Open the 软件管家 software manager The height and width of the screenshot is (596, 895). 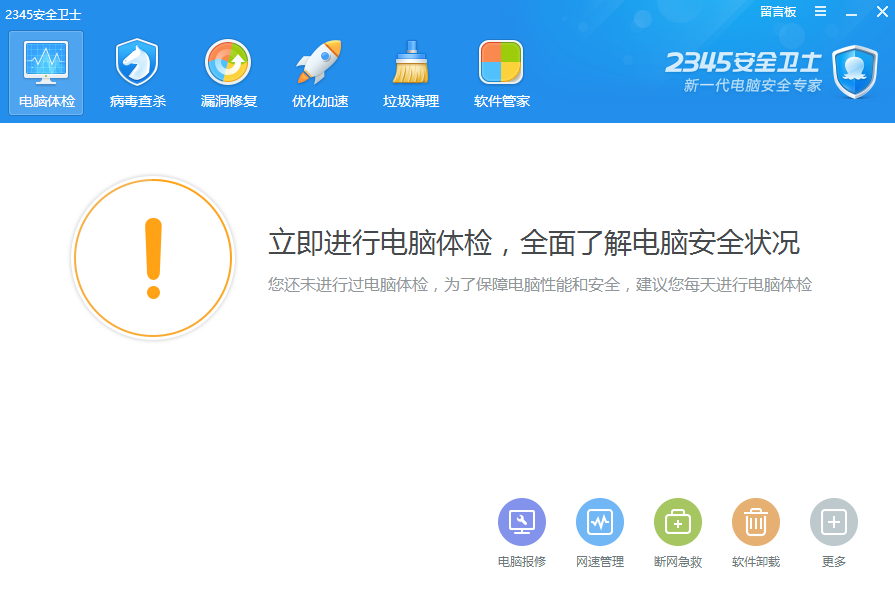tap(501, 70)
